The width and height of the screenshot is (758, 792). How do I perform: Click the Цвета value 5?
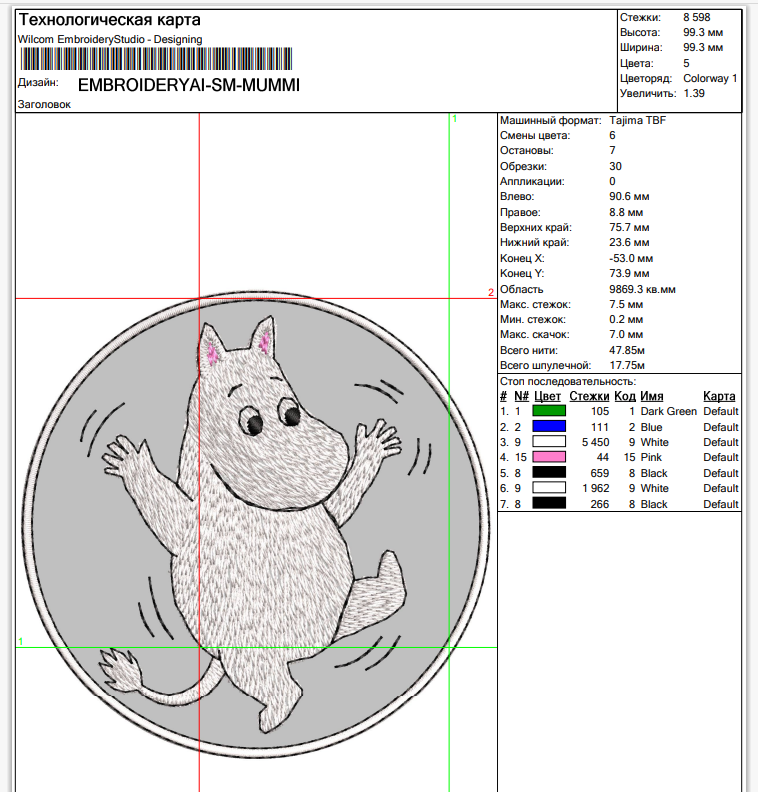pos(686,63)
